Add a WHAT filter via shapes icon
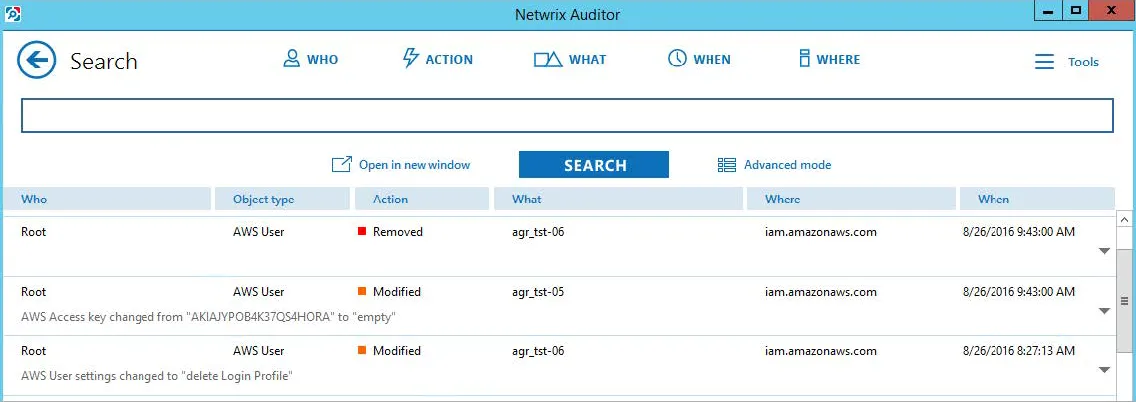This screenshot has width=1136, height=402. (548, 59)
